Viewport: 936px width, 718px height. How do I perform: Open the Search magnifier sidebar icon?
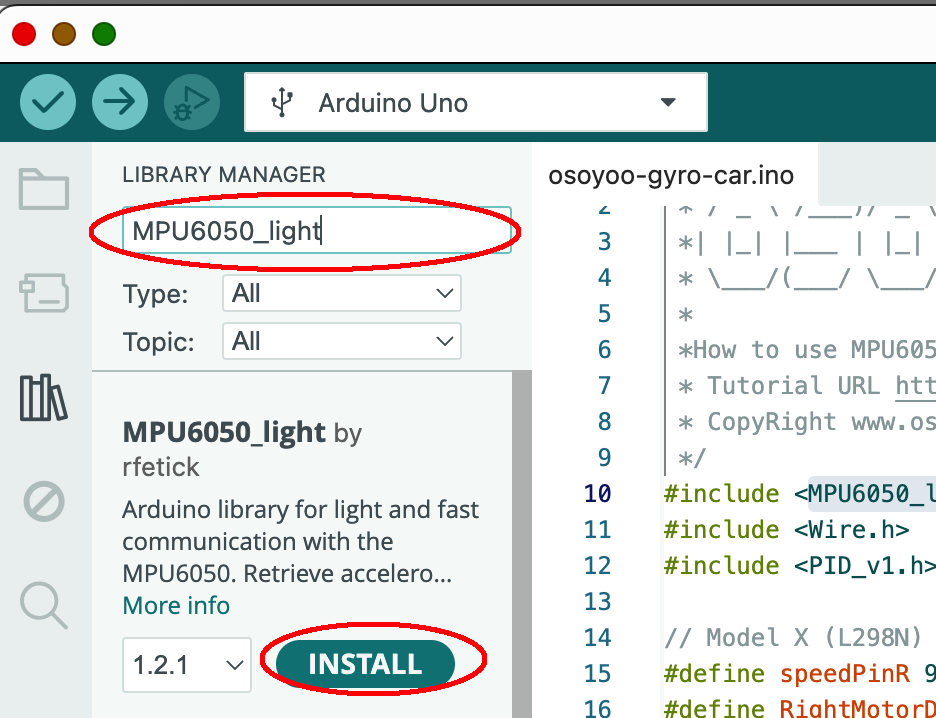44,604
